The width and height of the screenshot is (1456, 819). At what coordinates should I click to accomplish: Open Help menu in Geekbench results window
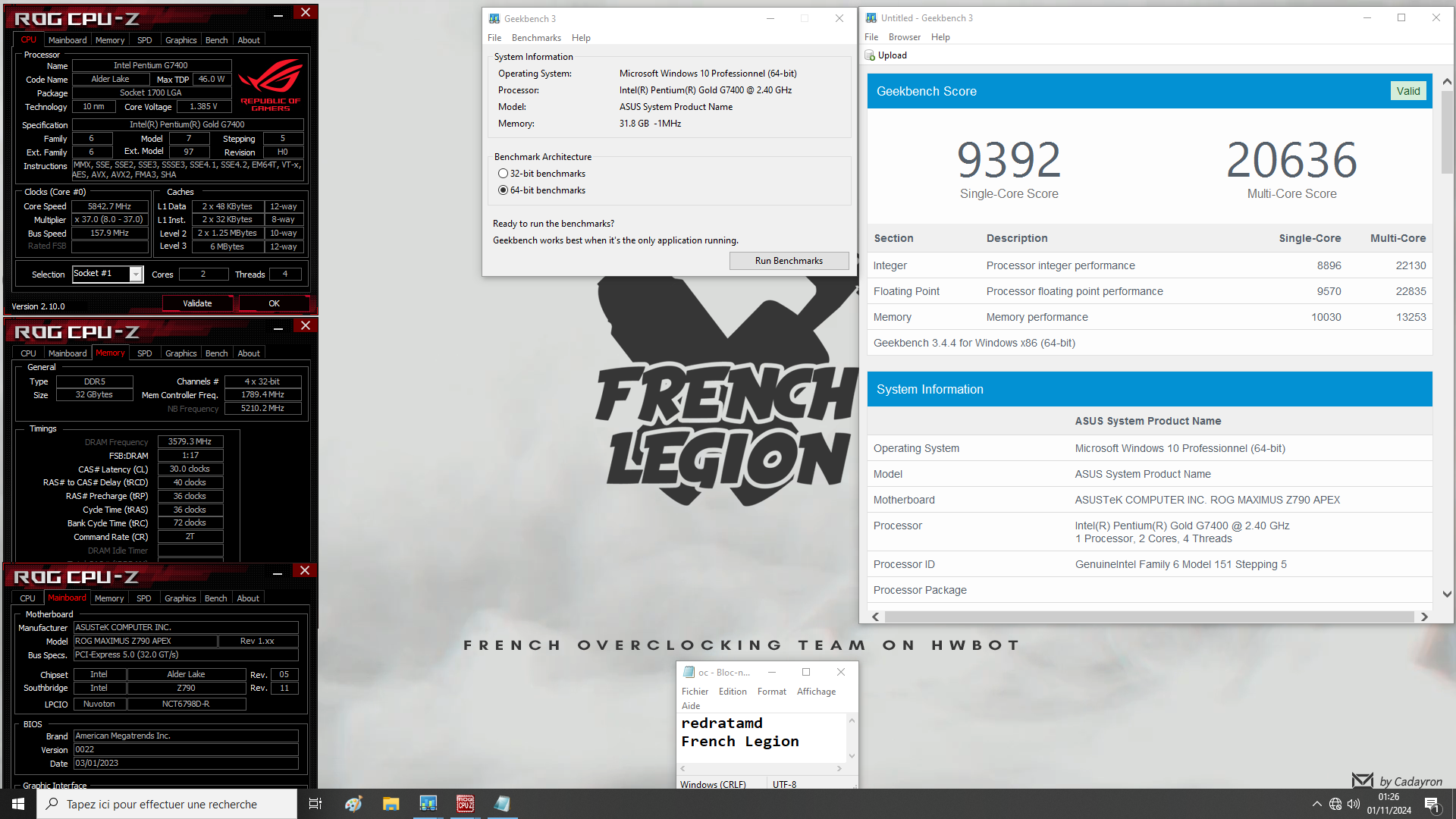pyautogui.click(x=940, y=37)
